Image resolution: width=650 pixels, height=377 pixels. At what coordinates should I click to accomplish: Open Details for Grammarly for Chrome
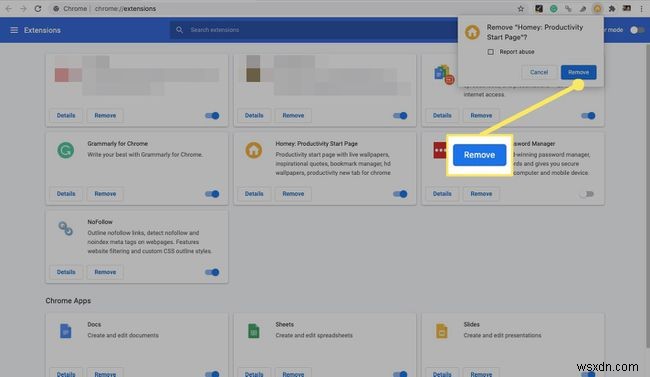coord(66,194)
